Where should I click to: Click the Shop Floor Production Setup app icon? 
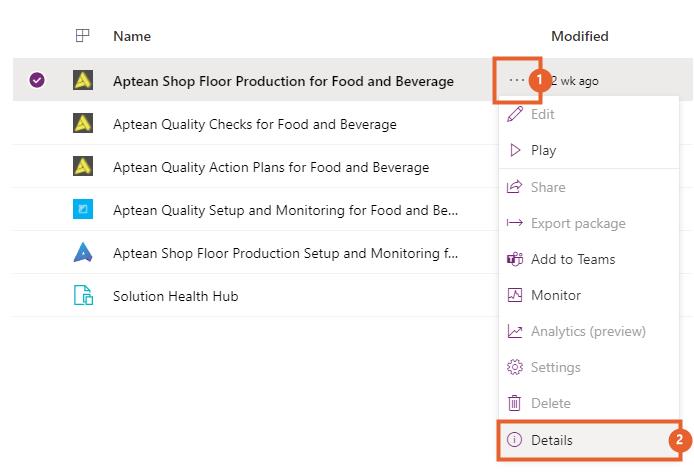(x=83, y=253)
